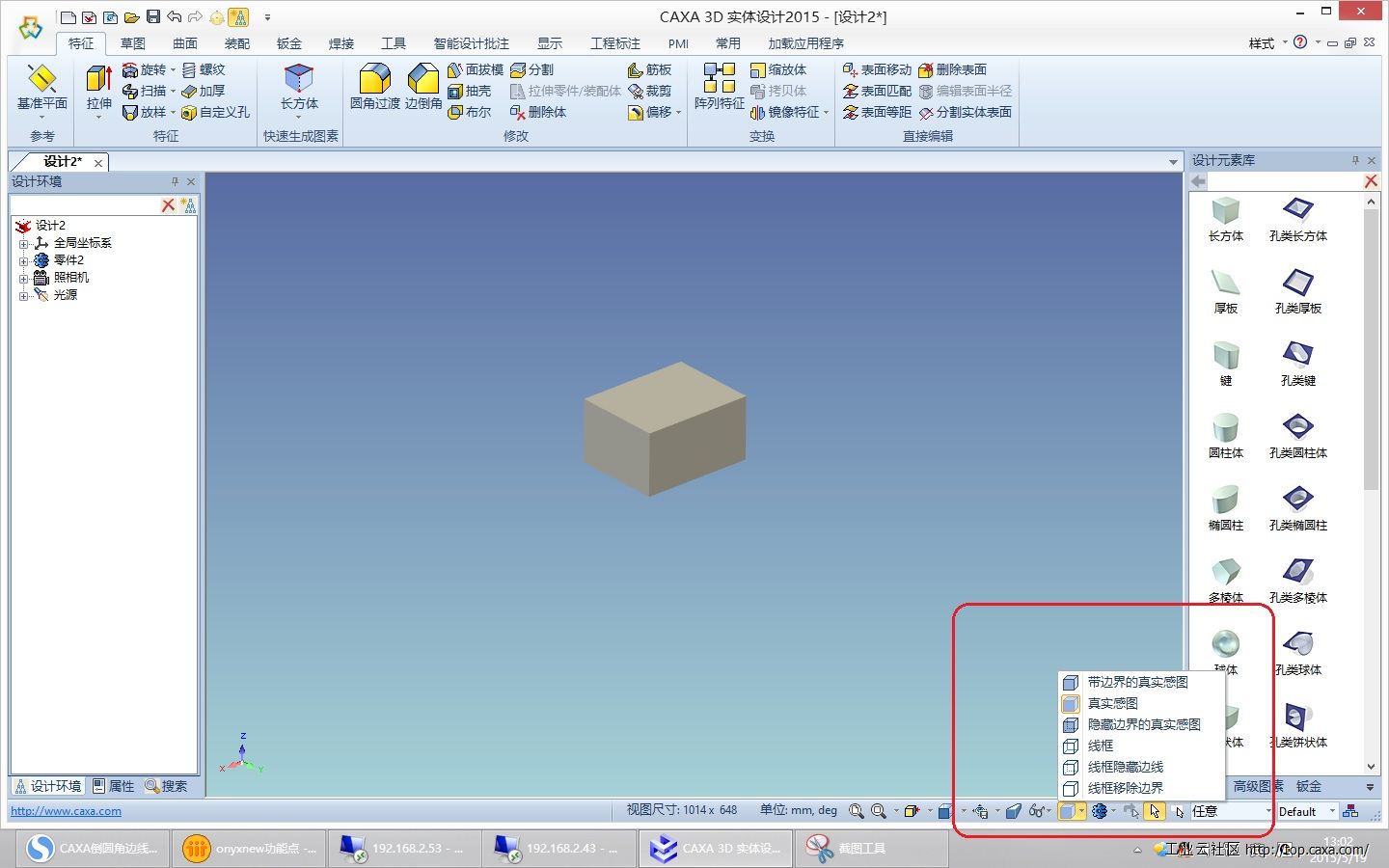The height and width of the screenshot is (868, 1389).
Task: Open the 工程标注 ribbon tab
Action: coord(615,43)
